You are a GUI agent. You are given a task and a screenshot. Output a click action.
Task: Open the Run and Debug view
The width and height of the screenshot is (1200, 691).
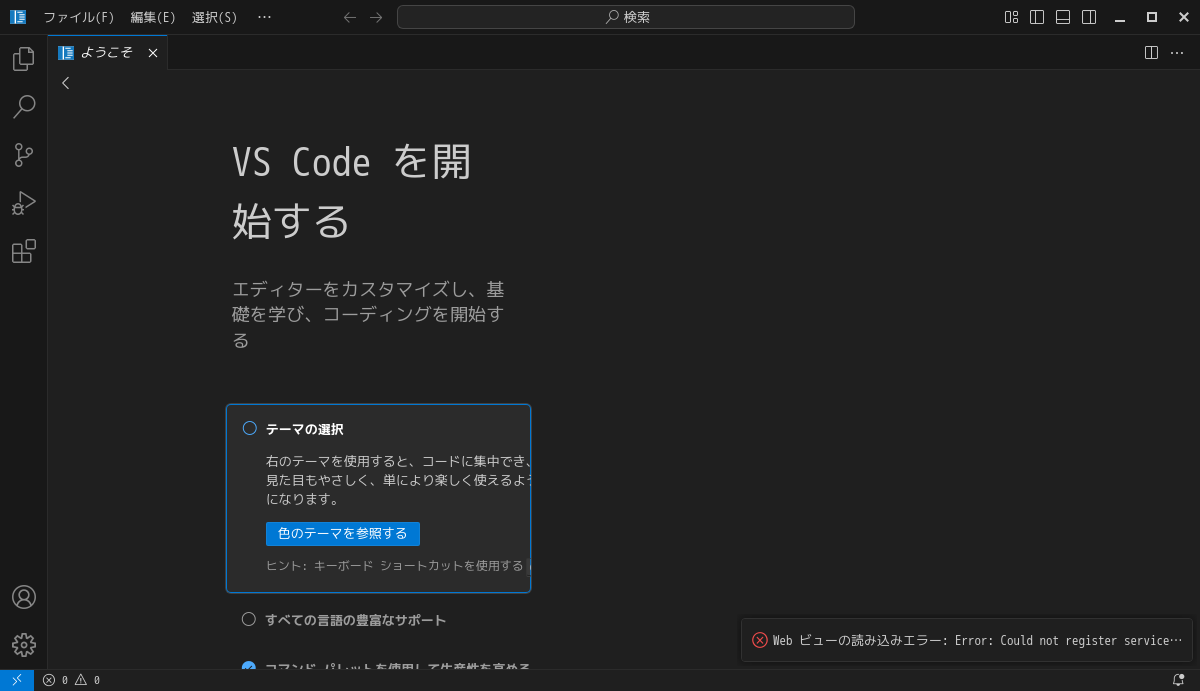click(x=24, y=203)
